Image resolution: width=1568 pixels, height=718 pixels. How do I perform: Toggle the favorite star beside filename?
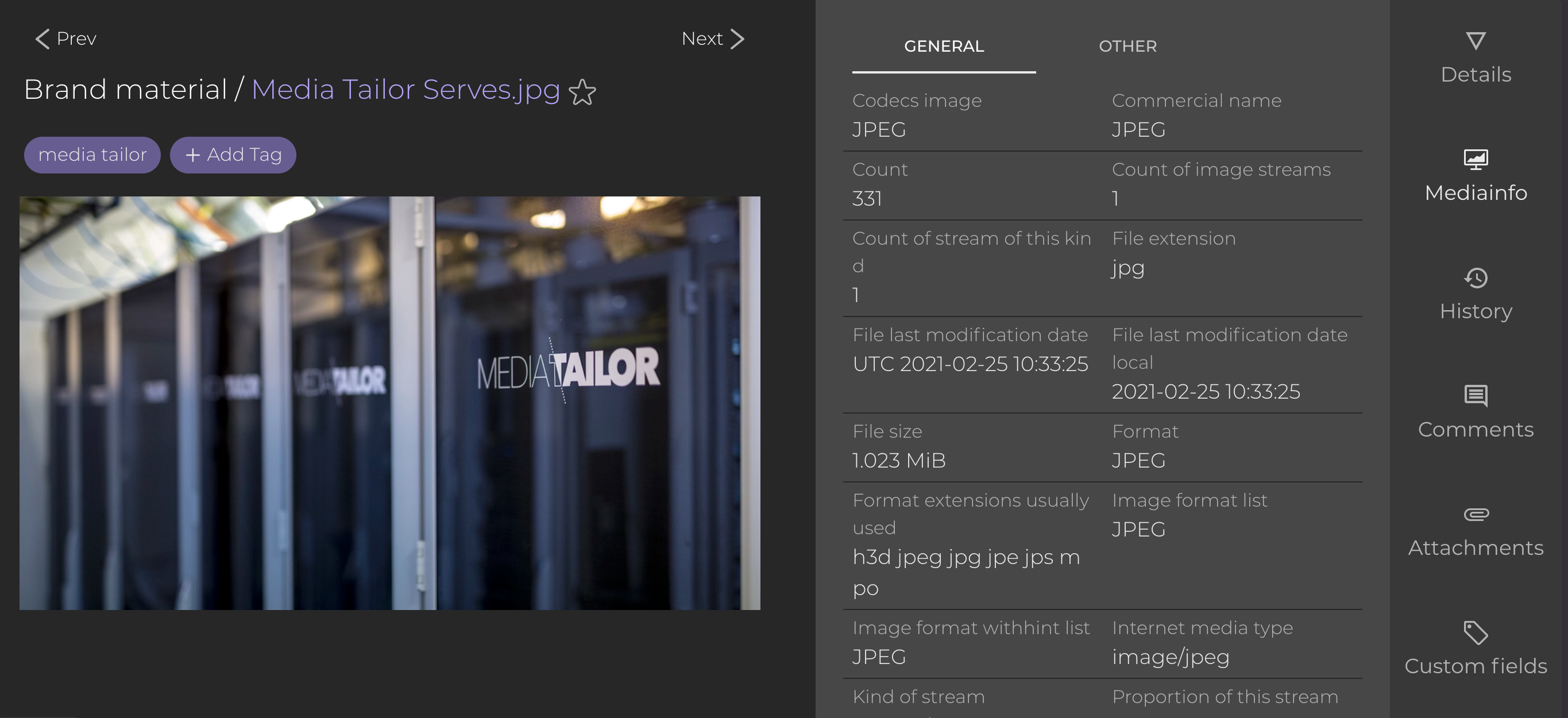point(582,92)
